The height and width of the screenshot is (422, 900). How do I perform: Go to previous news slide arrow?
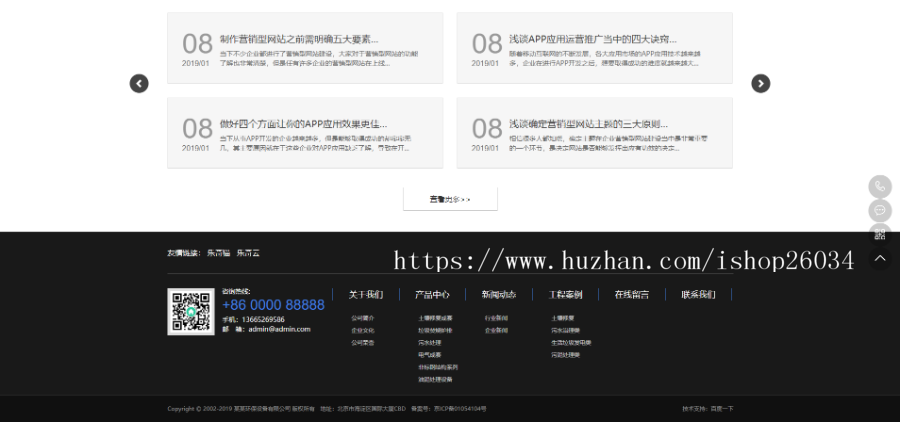point(139,83)
